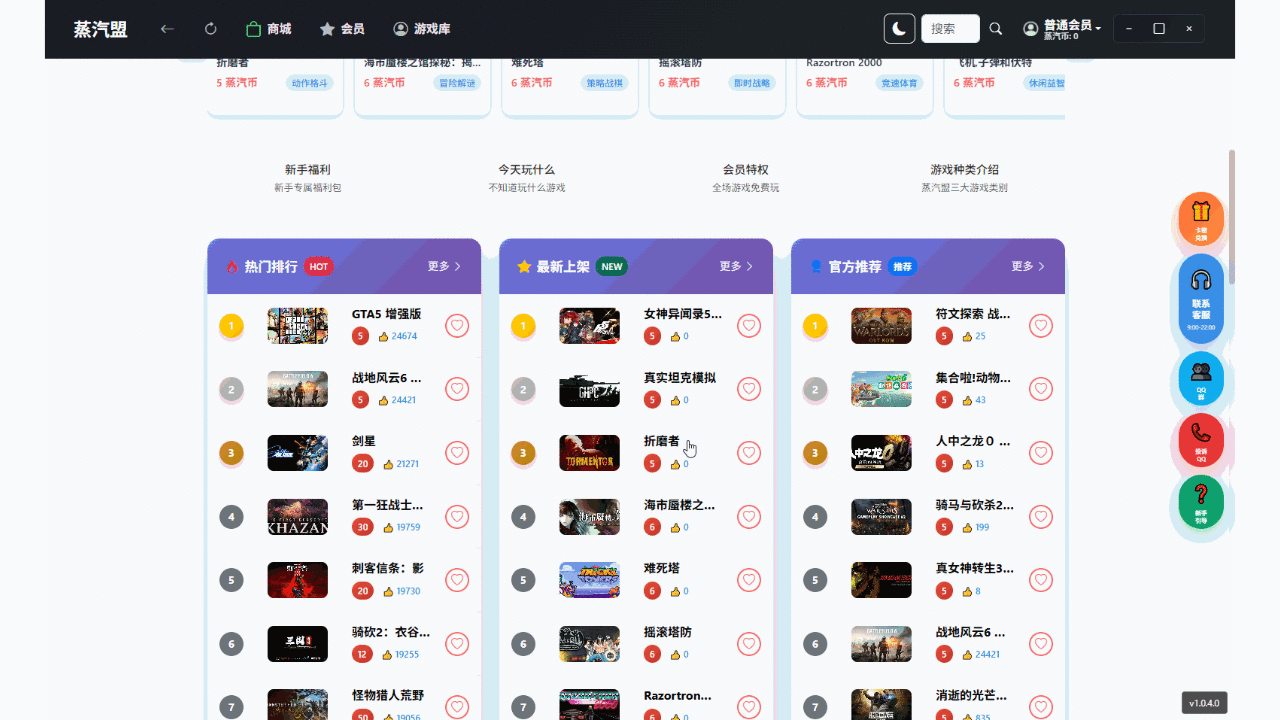The height and width of the screenshot is (720, 1280).
Task: Open the 游戏库 tab
Action: (421, 29)
